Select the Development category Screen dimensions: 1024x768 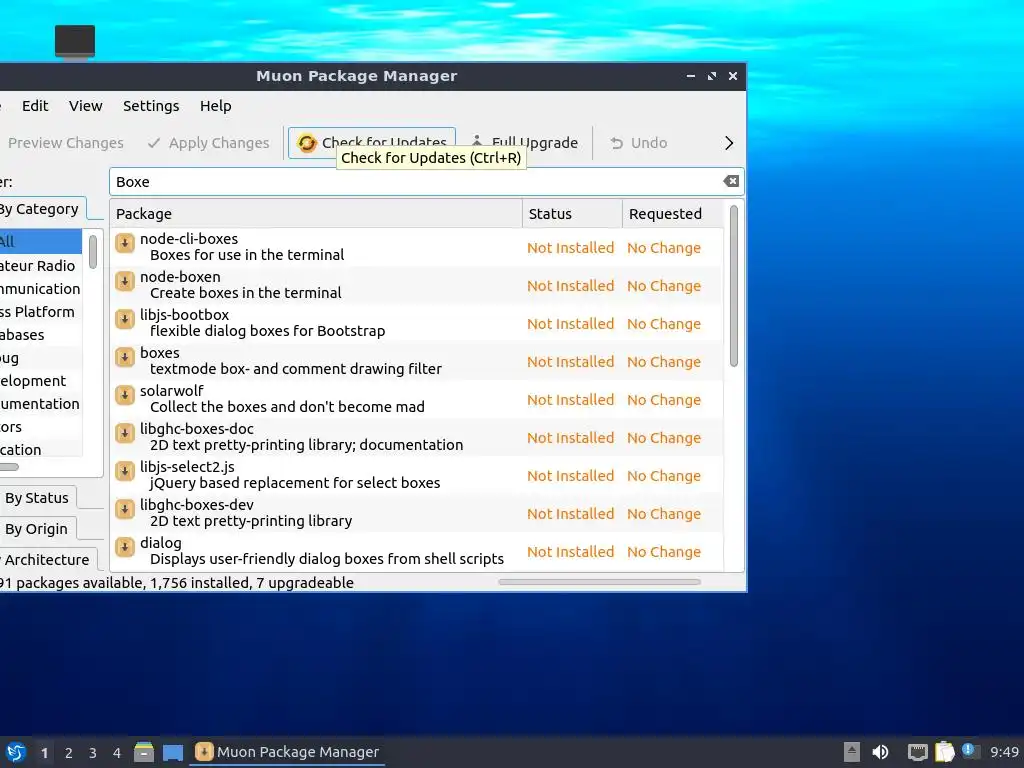point(34,381)
